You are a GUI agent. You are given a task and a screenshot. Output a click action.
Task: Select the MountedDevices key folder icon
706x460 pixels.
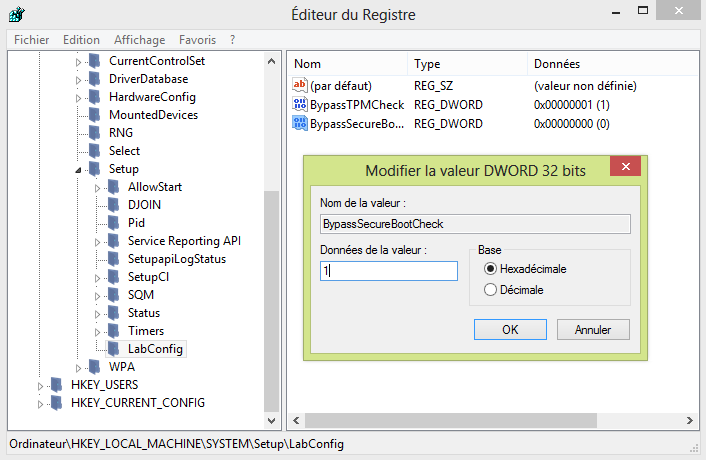[x=95, y=115]
